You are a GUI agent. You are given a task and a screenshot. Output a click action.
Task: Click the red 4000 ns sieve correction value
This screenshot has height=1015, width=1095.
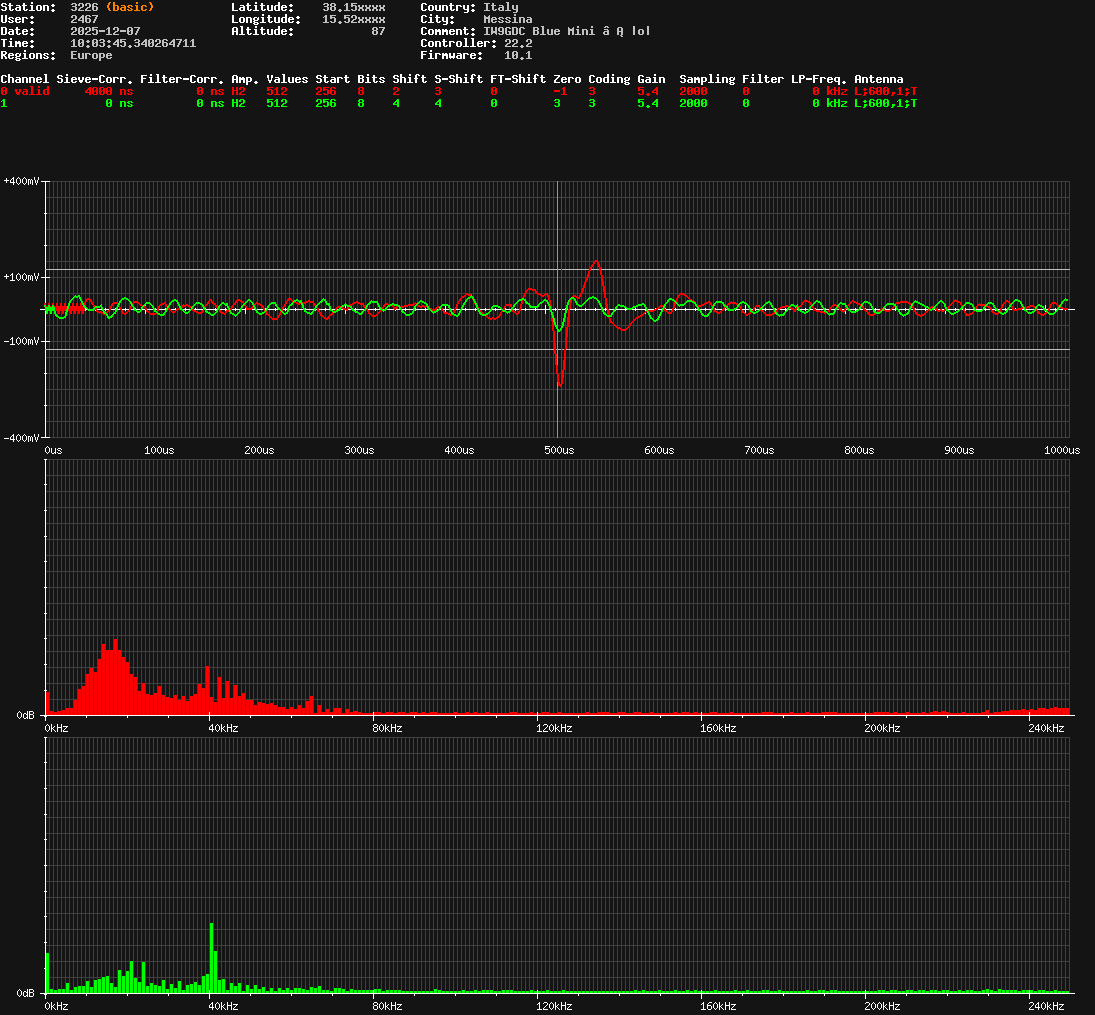pyautogui.click(x=108, y=91)
